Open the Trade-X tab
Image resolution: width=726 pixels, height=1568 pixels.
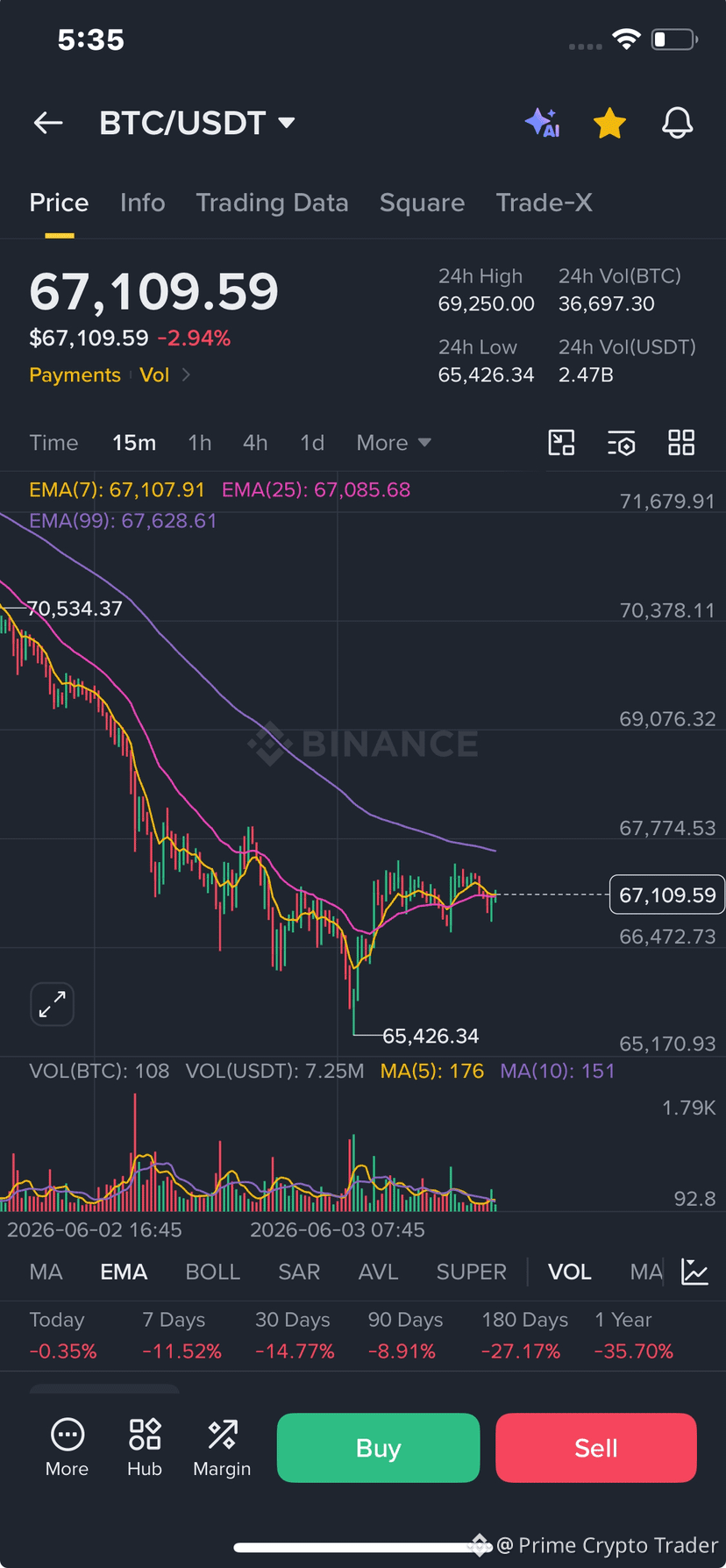[544, 203]
